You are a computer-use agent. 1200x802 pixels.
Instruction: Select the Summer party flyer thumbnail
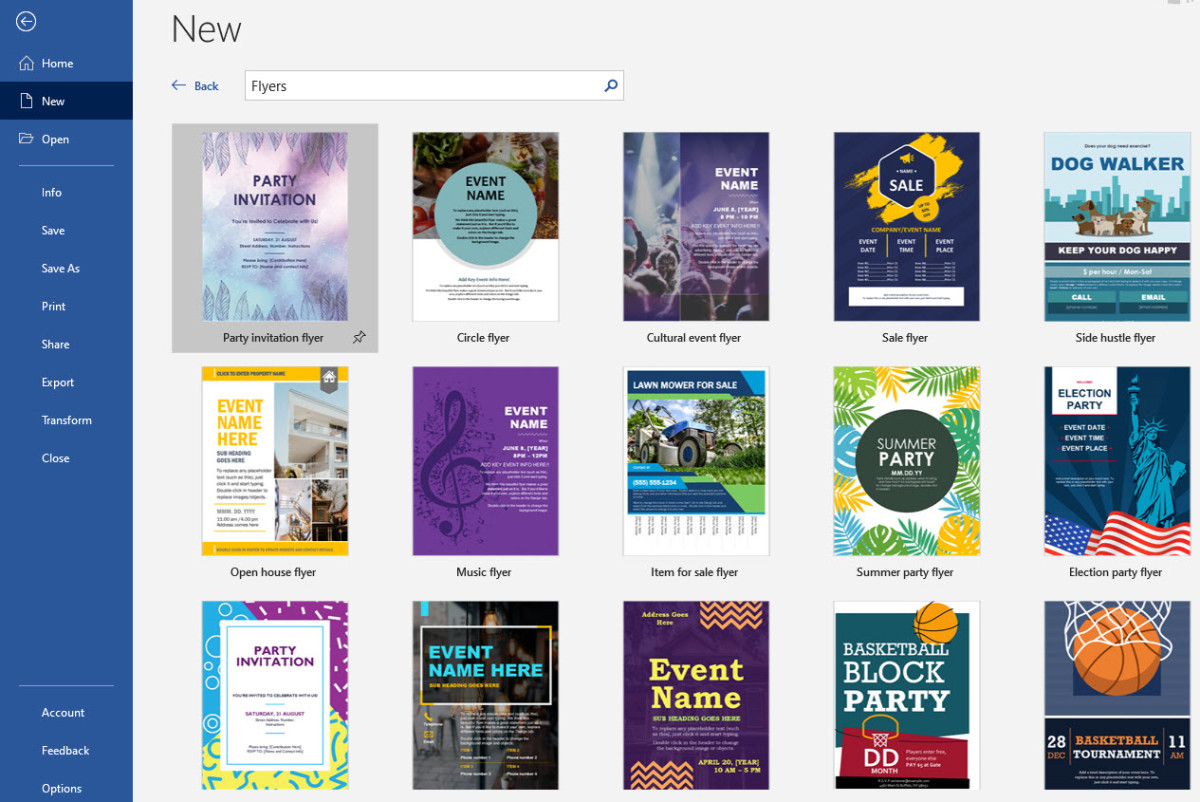(x=906, y=461)
